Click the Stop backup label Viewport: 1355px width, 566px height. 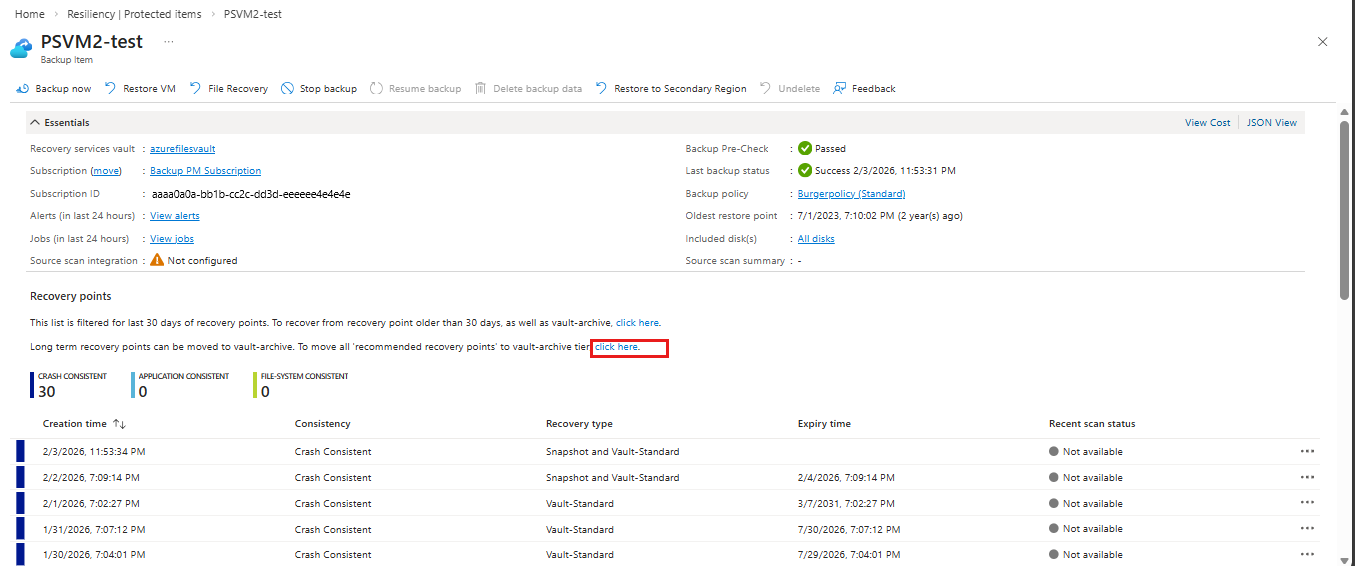coord(328,89)
